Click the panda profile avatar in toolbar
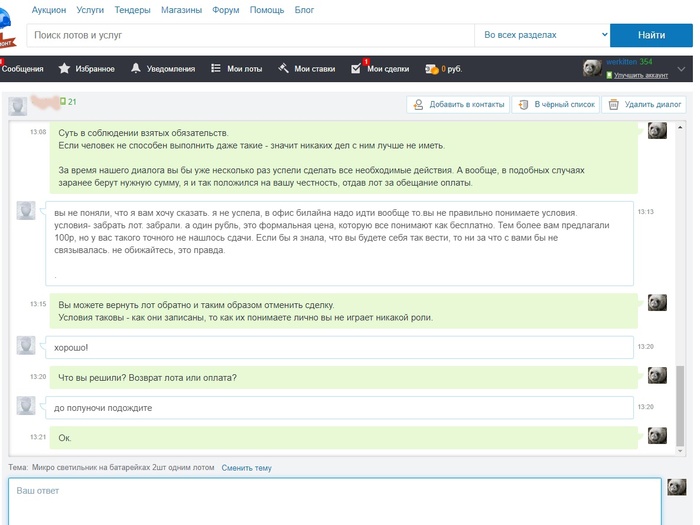This screenshot has width=700, height=525. (592, 68)
